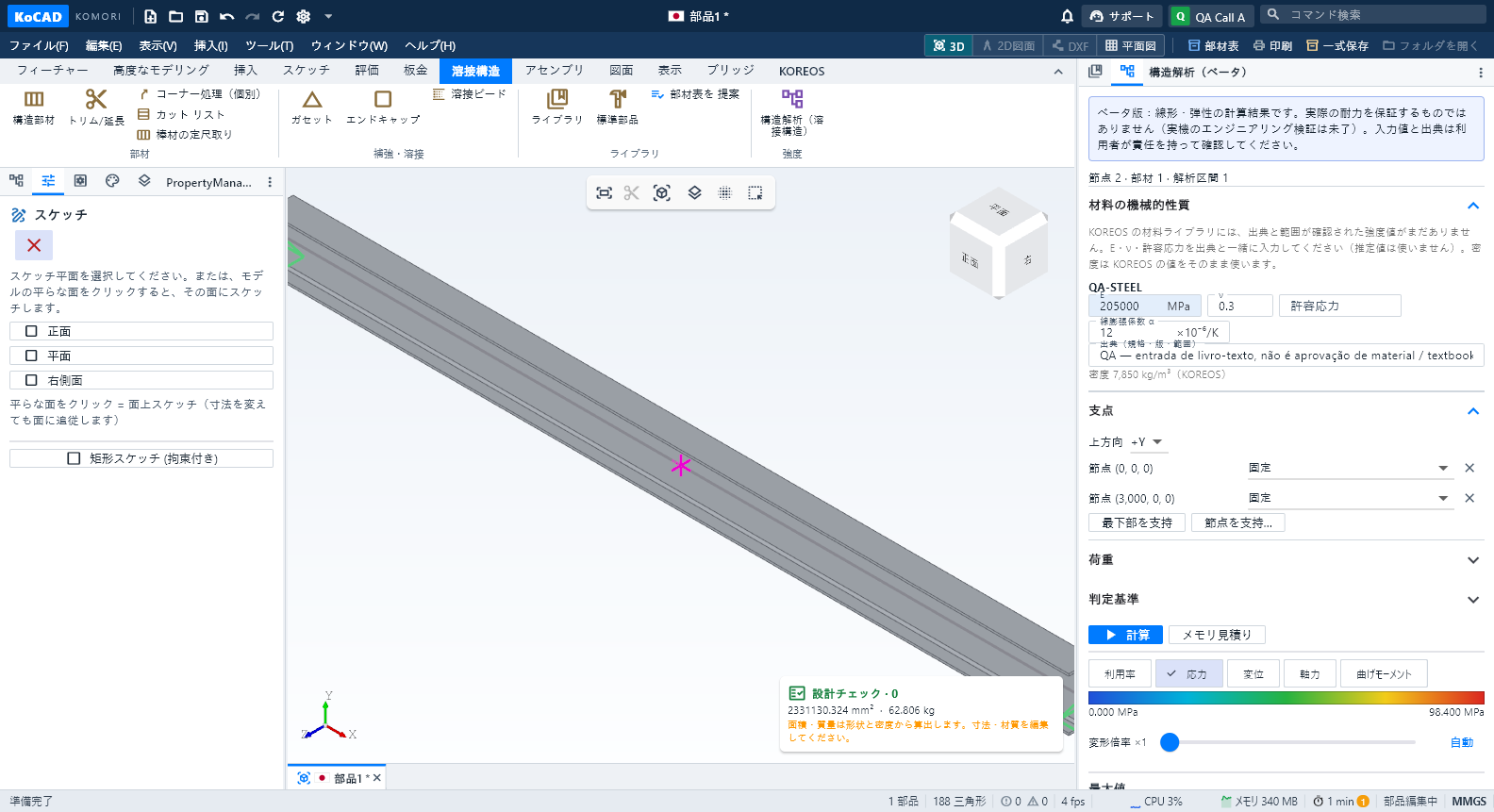Toggle the 応力 stress result view

1188,673
